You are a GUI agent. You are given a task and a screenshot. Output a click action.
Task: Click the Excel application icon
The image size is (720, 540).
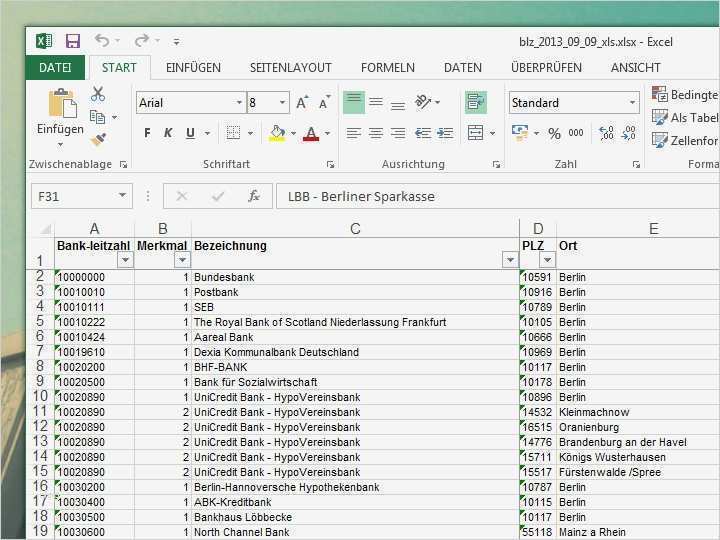(x=44, y=41)
